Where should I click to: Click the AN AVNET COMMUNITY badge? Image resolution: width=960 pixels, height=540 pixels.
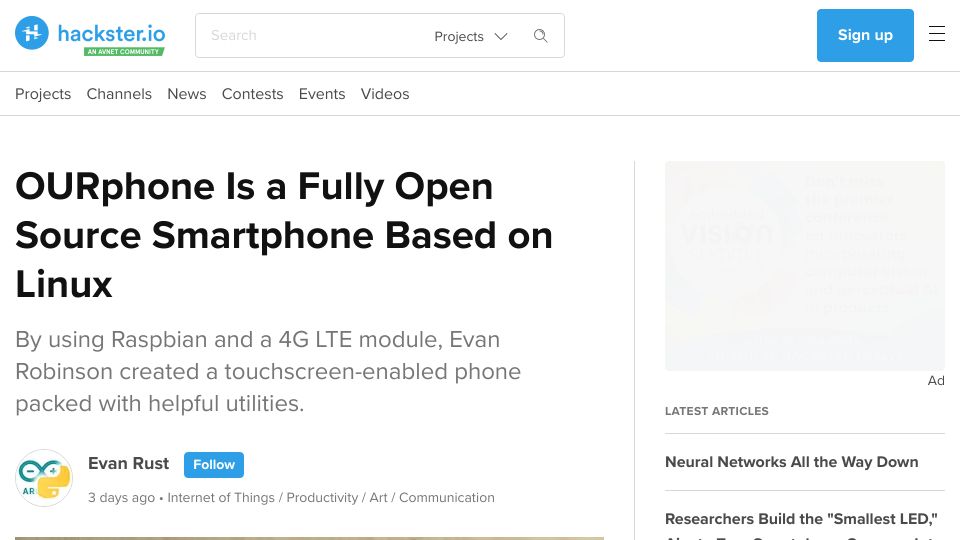coord(124,51)
